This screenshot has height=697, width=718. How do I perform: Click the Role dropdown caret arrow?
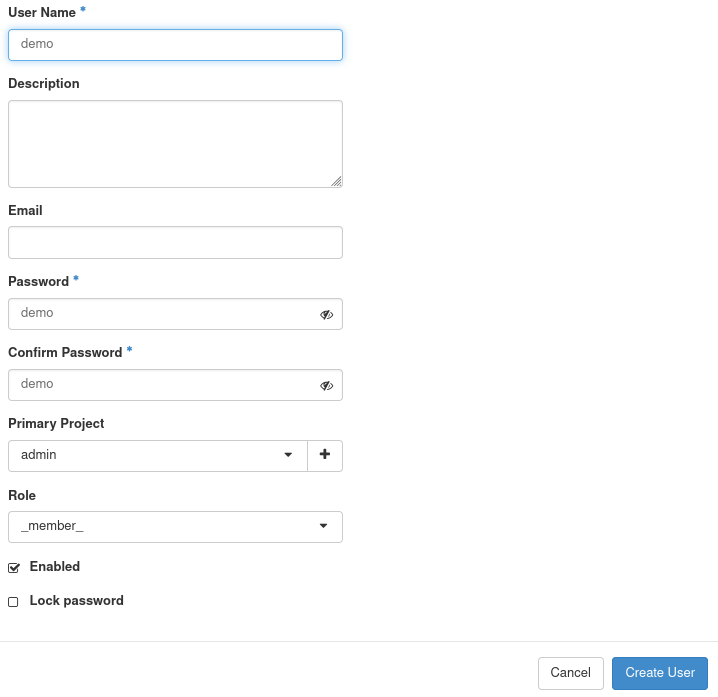(323, 526)
